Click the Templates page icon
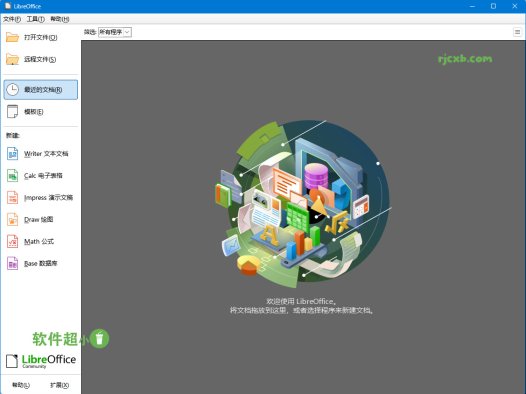Viewport: 526px width, 394px height. pos(12,112)
